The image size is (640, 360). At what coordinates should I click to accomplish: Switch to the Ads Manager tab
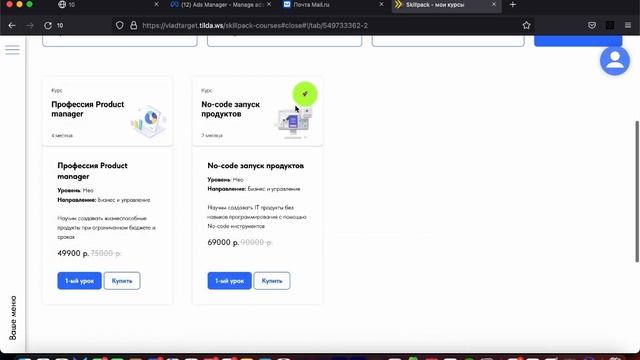tap(220, 4)
